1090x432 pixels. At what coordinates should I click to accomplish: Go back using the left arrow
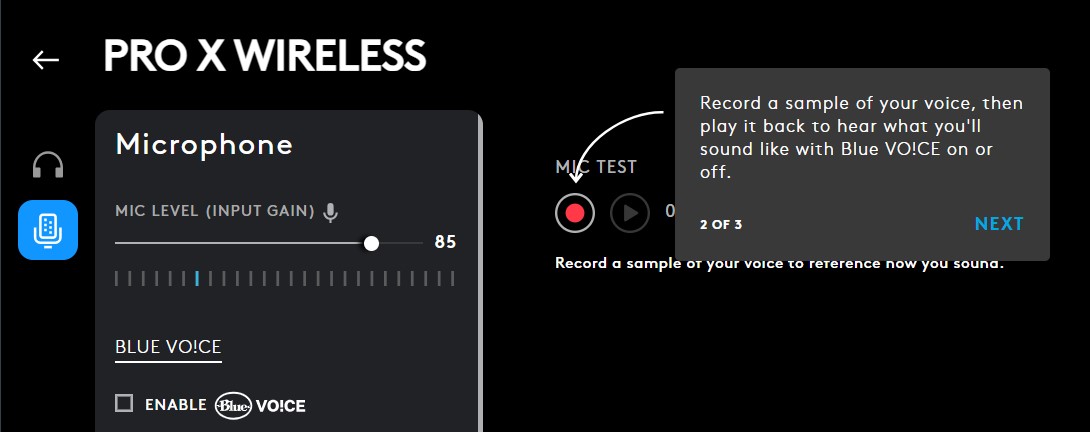pos(46,60)
